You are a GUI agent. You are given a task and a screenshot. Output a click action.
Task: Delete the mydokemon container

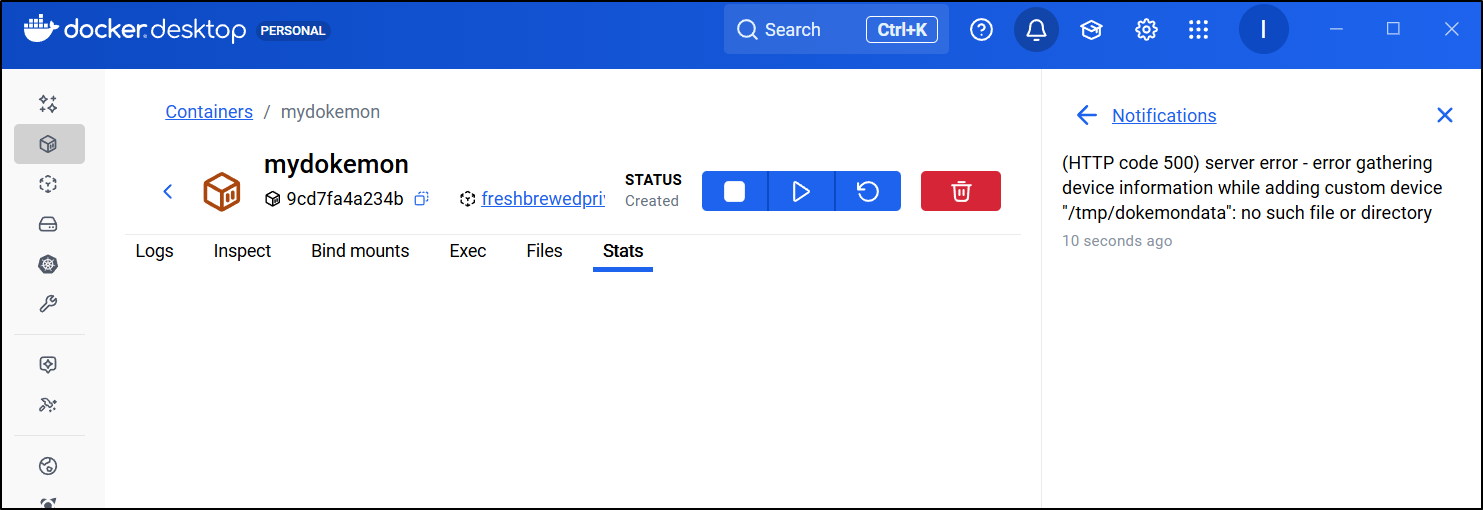pos(960,191)
